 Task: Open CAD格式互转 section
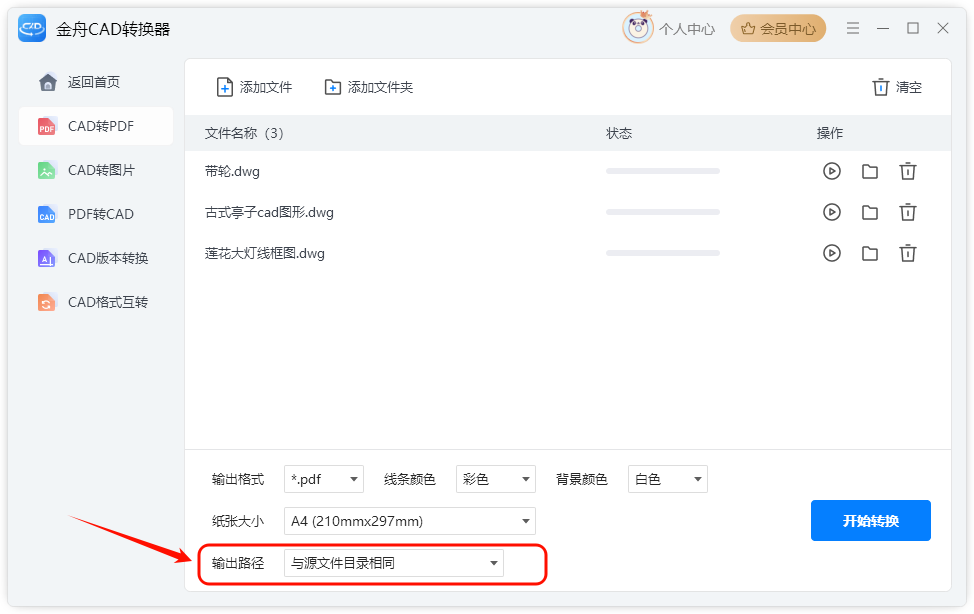(96, 303)
